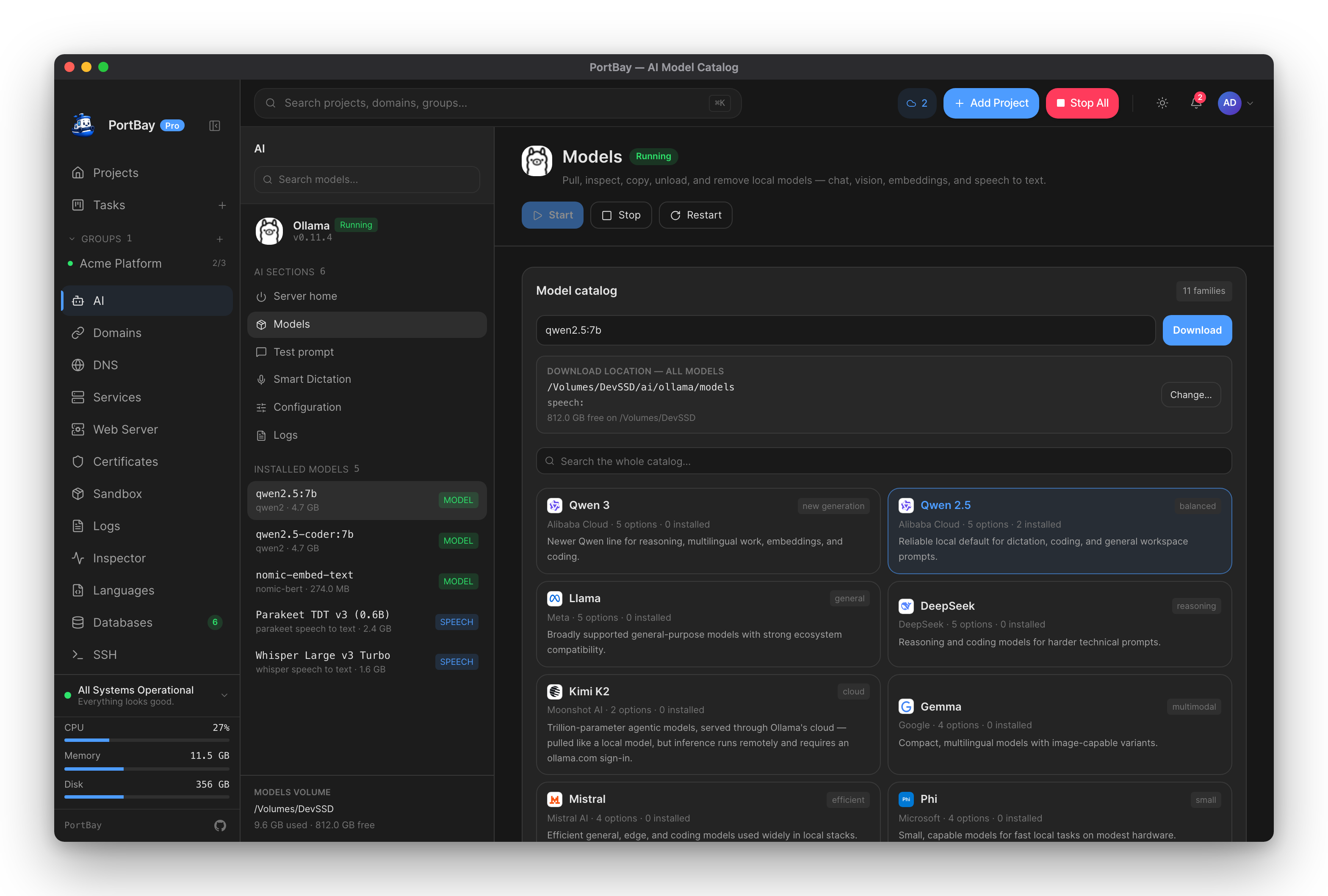Open Inspector section
Viewport: 1328px width, 896px height.
point(147,558)
